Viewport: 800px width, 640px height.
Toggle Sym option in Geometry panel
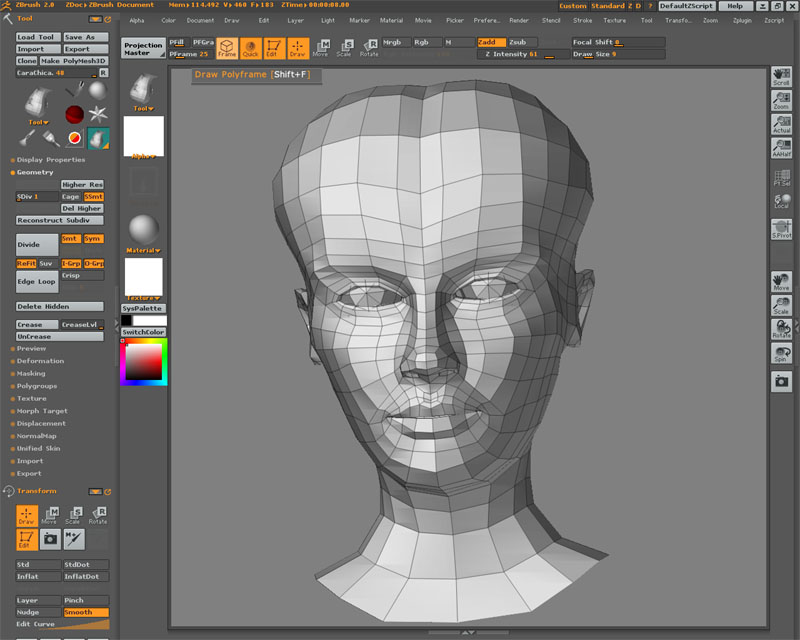(93, 239)
